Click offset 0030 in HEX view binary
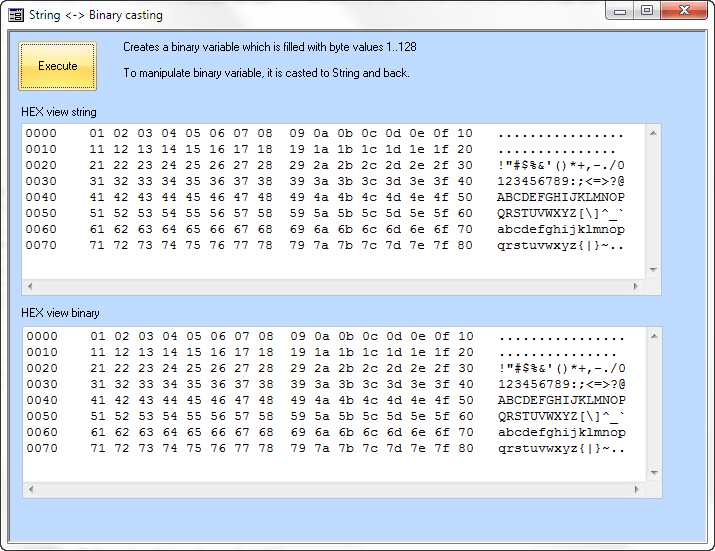Image resolution: width=715 pixels, height=551 pixels. (42, 384)
